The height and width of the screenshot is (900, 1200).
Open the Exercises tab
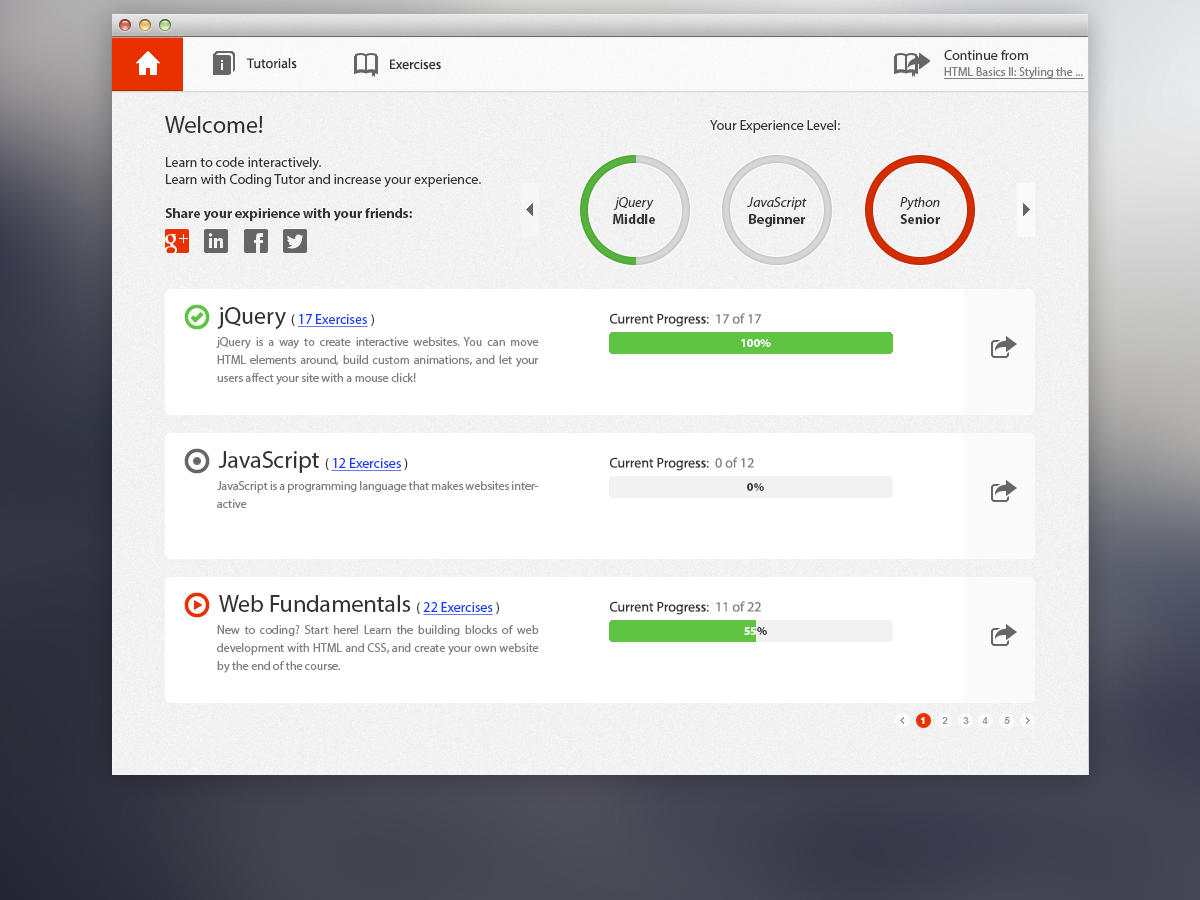click(397, 64)
